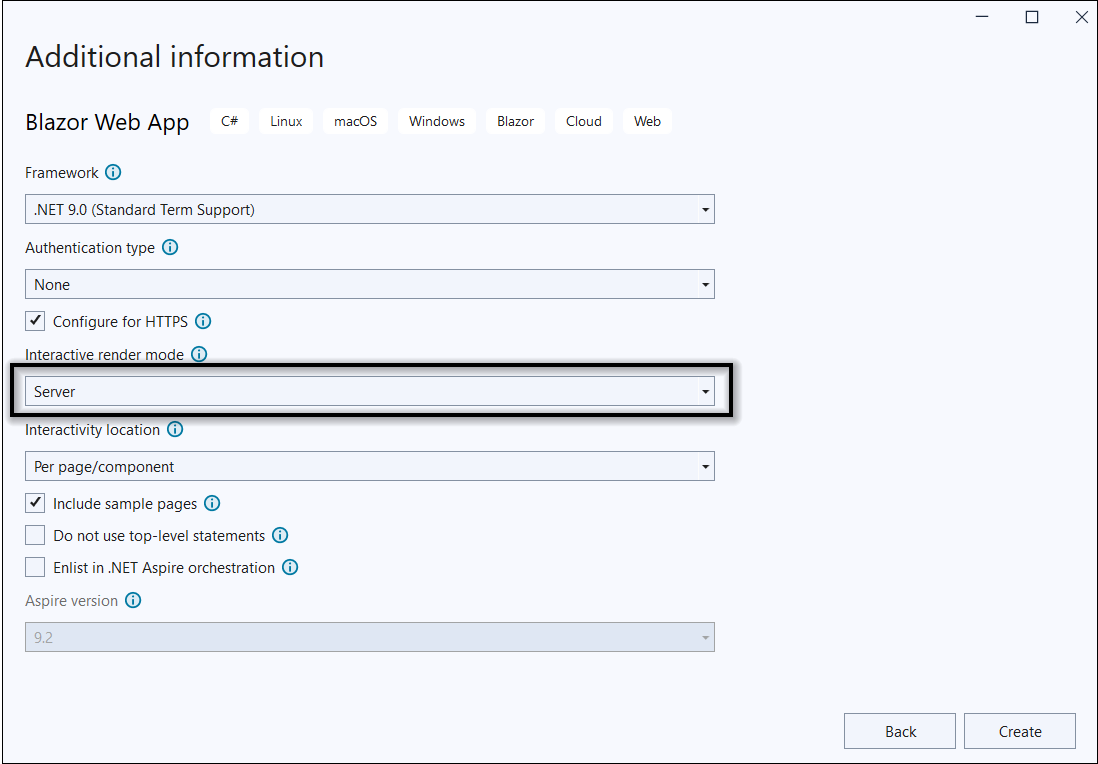Enable Do not use top-level statements
The height and width of the screenshot is (764, 1098).
pyautogui.click(x=35, y=536)
